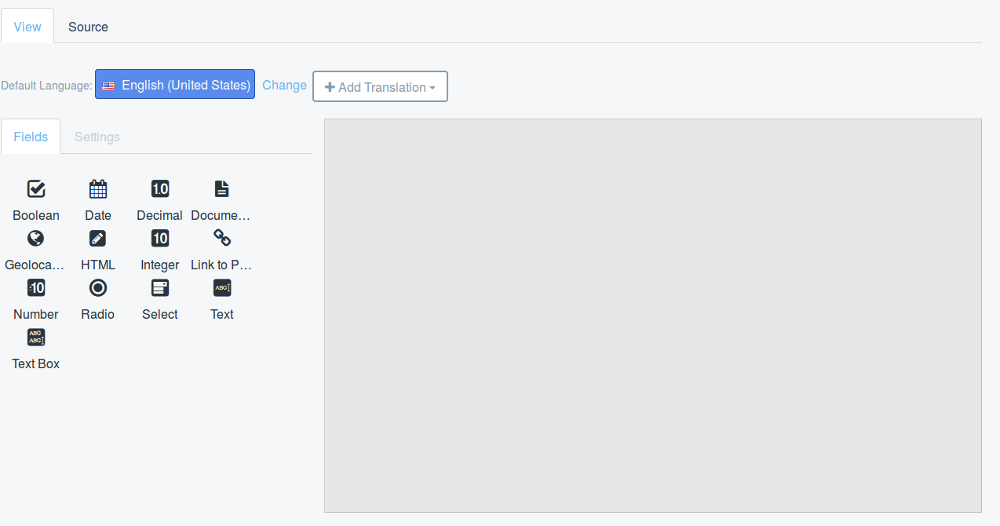Click the English (United States) language button

click(x=175, y=84)
